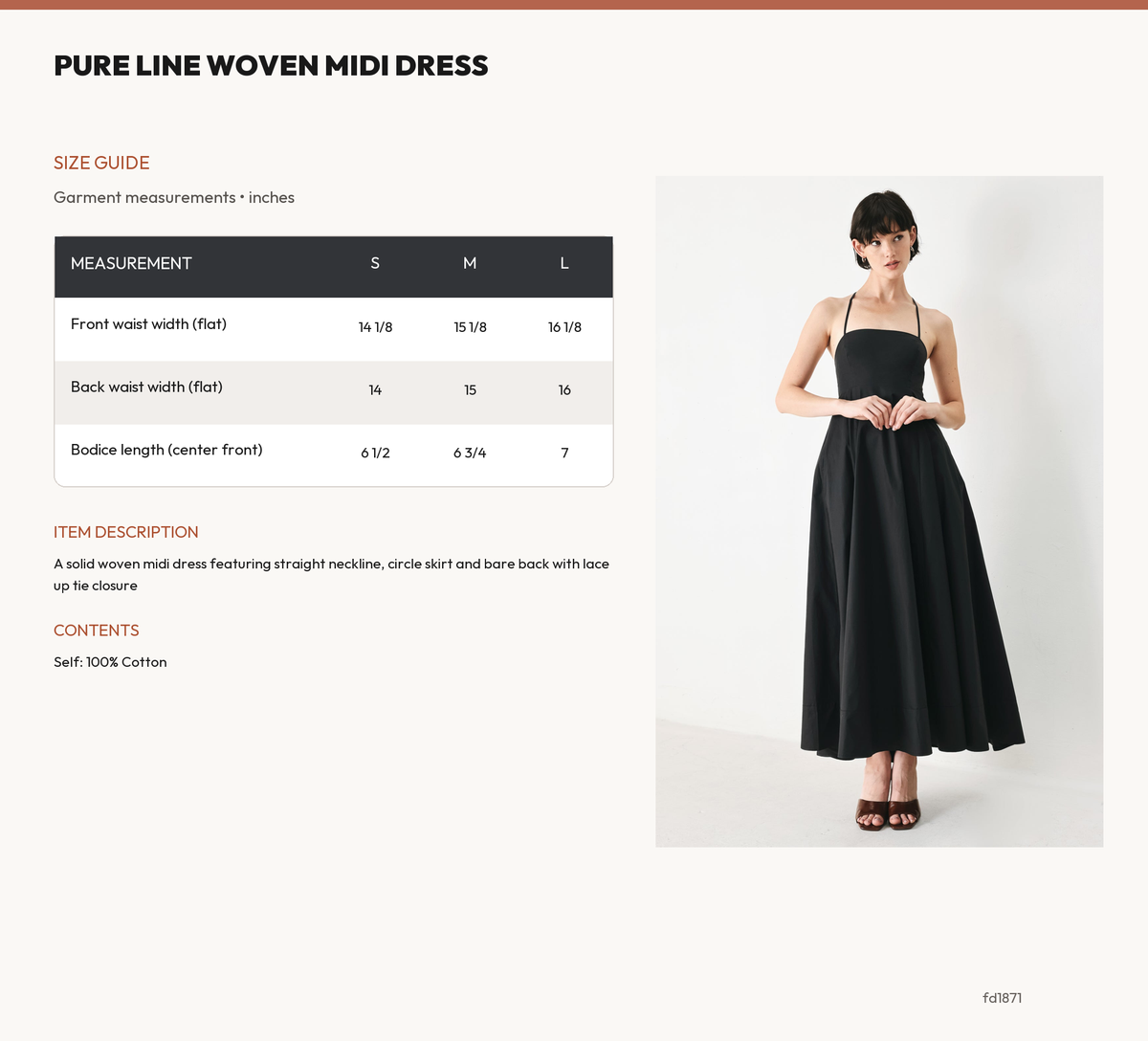Click the 6 1/2 bodice length value
The image size is (1148, 1041).
point(375,453)
